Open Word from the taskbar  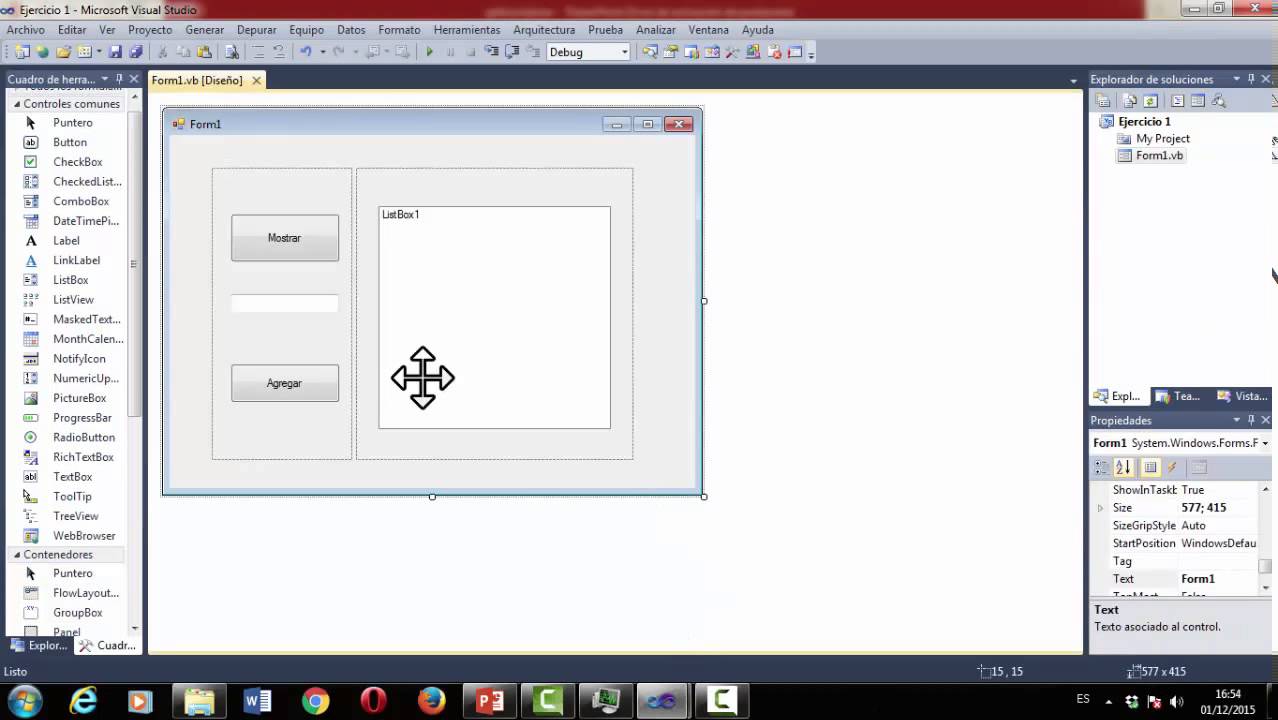tap(257, 701)
